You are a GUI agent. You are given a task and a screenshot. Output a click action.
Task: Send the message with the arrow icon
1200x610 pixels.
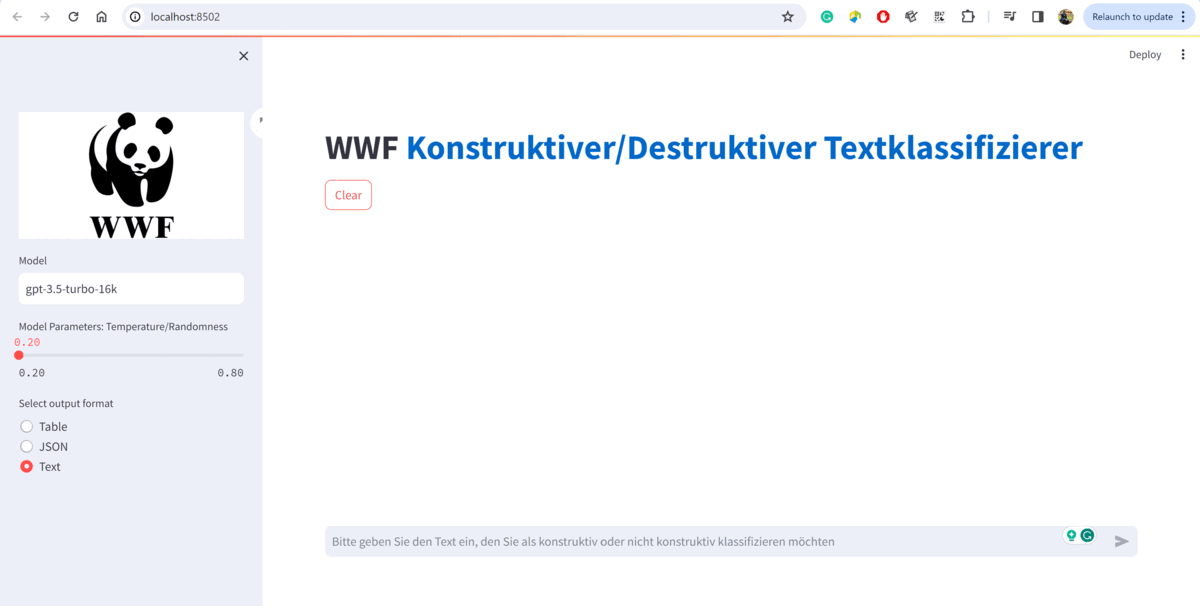pos(1121,541)
